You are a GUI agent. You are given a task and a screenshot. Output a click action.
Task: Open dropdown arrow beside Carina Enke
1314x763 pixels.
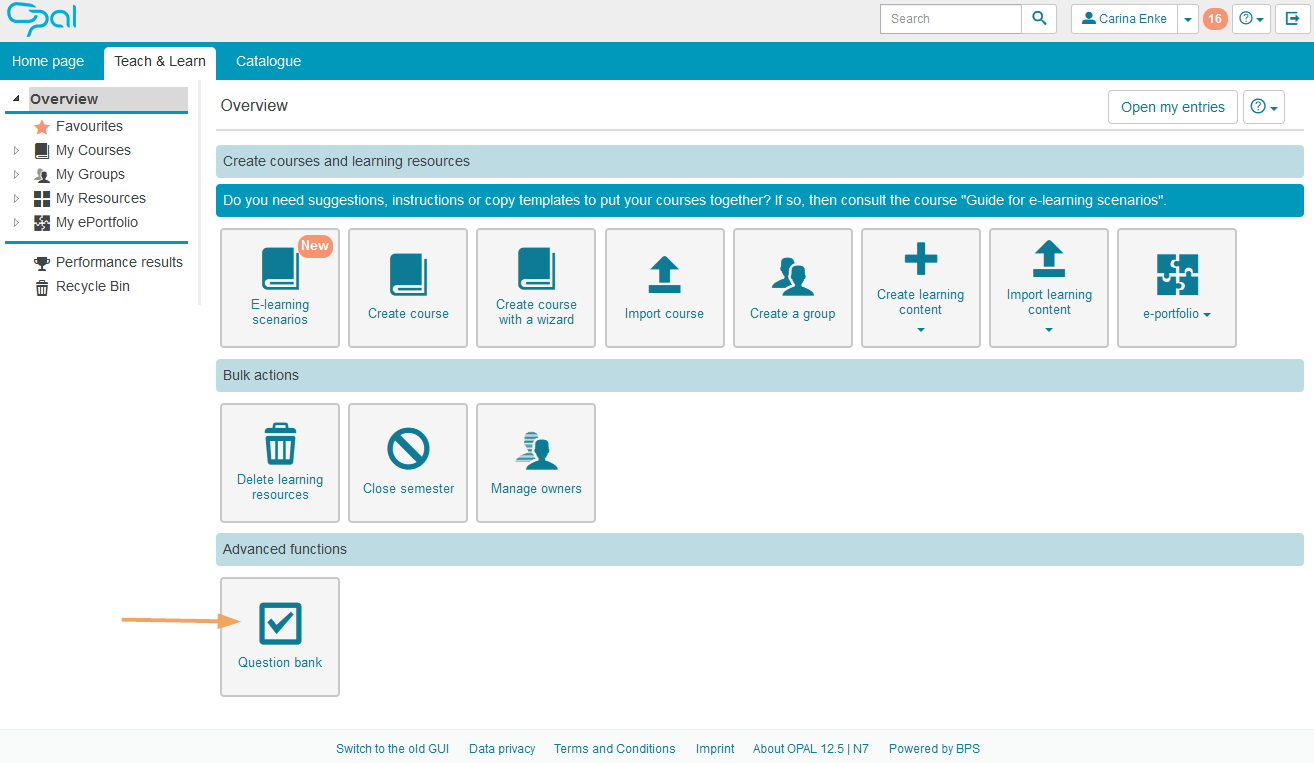(1187, 19)
